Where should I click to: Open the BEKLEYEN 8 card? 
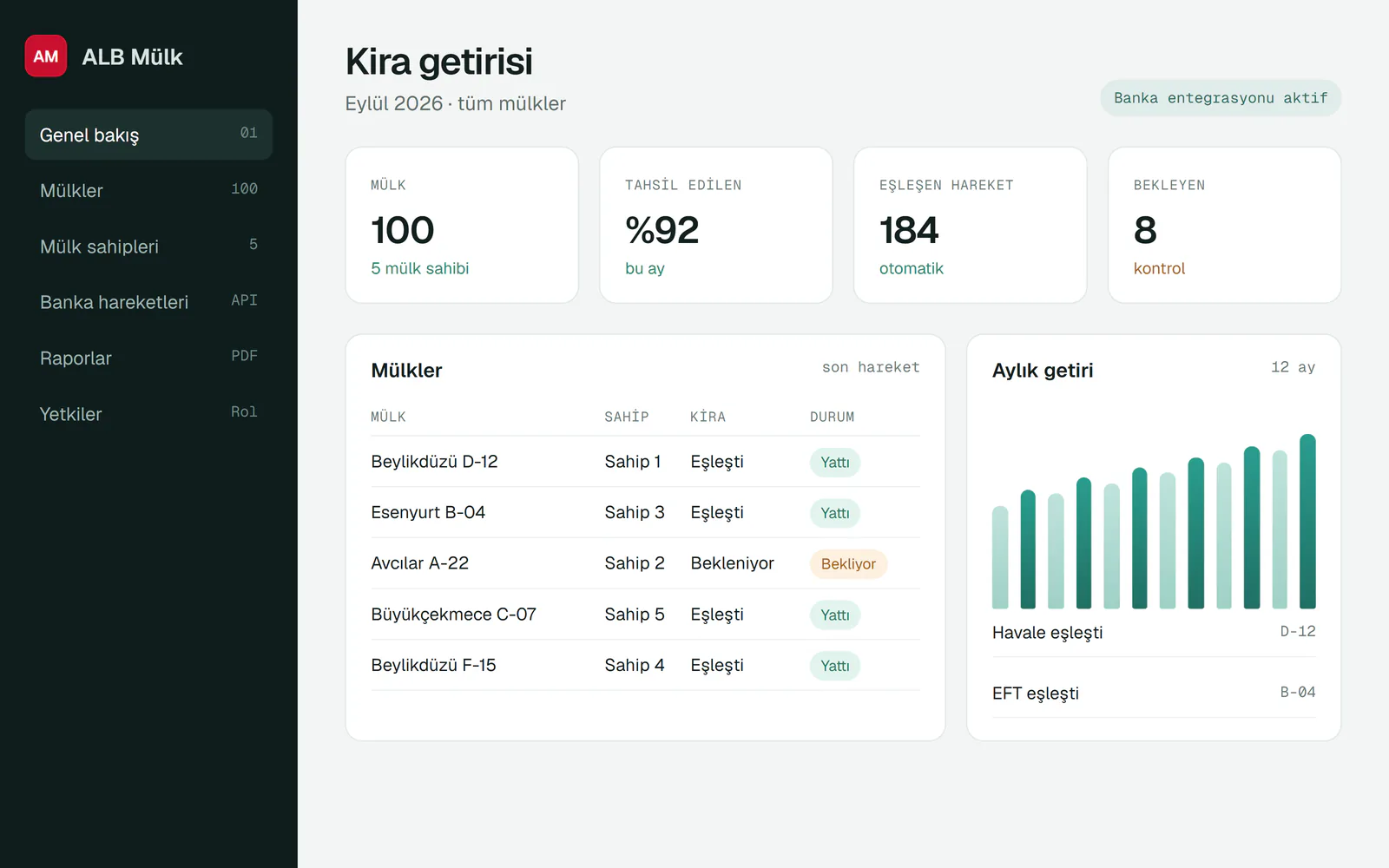point(1225,225)
